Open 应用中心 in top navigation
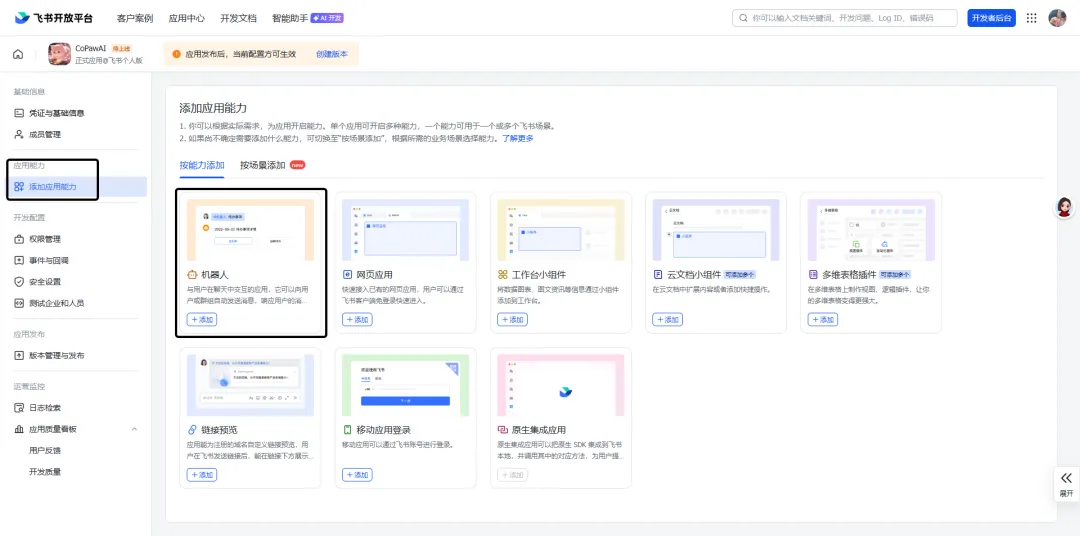 187,18
